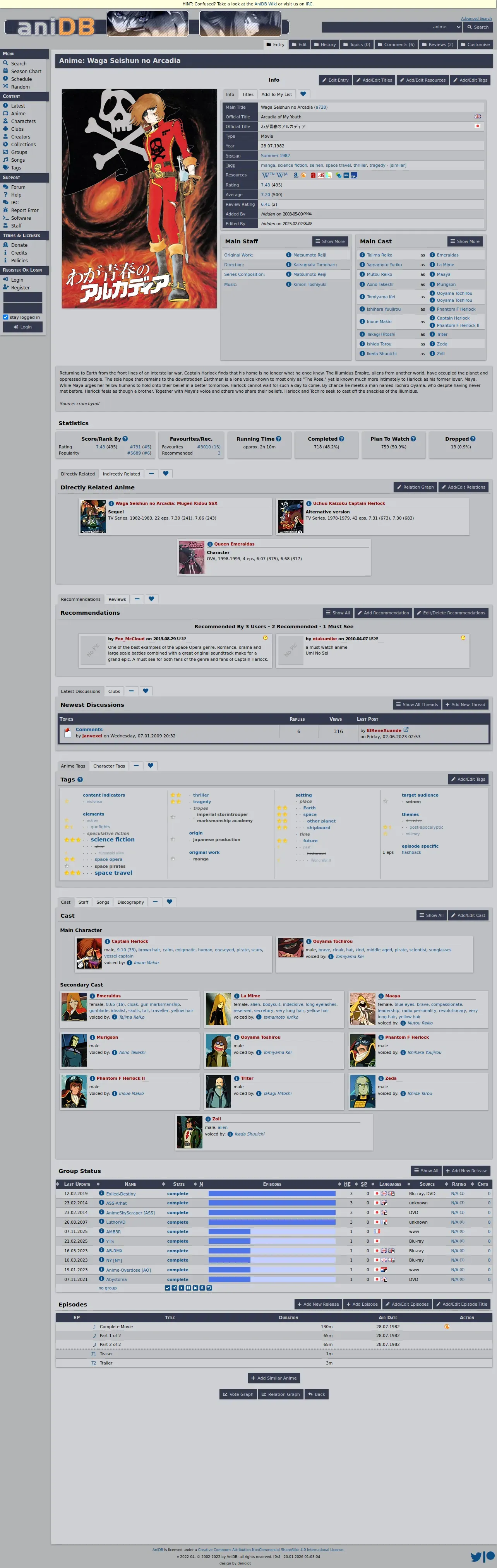Open the Amazon resource icon
This screenshot has height=1568, width=497.
(296, 175)
